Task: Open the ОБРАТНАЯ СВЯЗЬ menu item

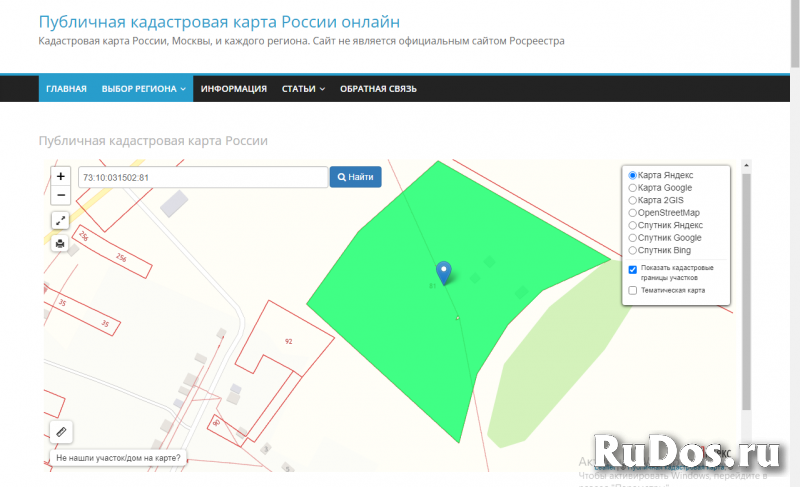Action: (379, 89)
